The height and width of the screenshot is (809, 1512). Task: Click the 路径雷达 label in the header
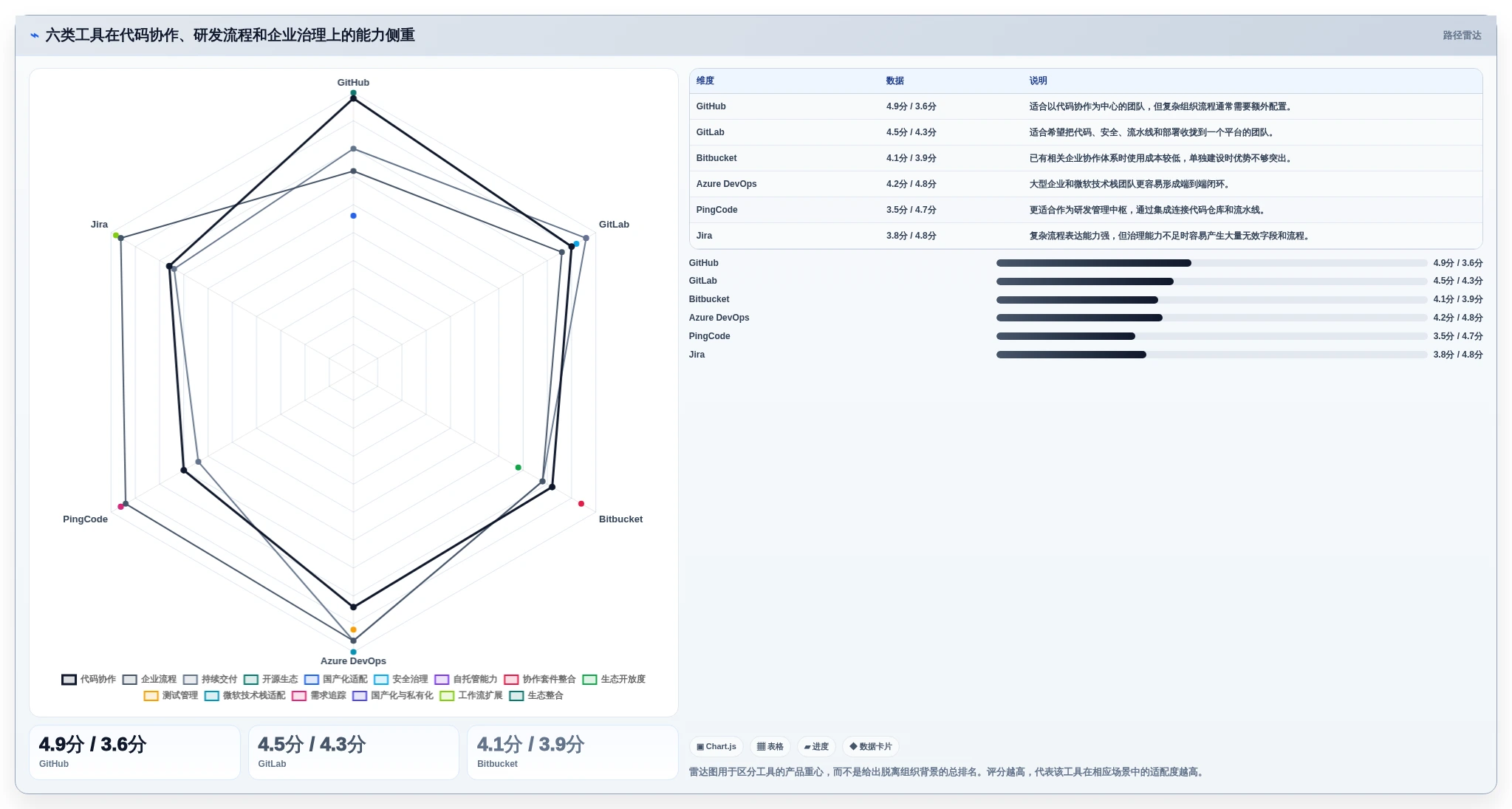pos(1462,35)
